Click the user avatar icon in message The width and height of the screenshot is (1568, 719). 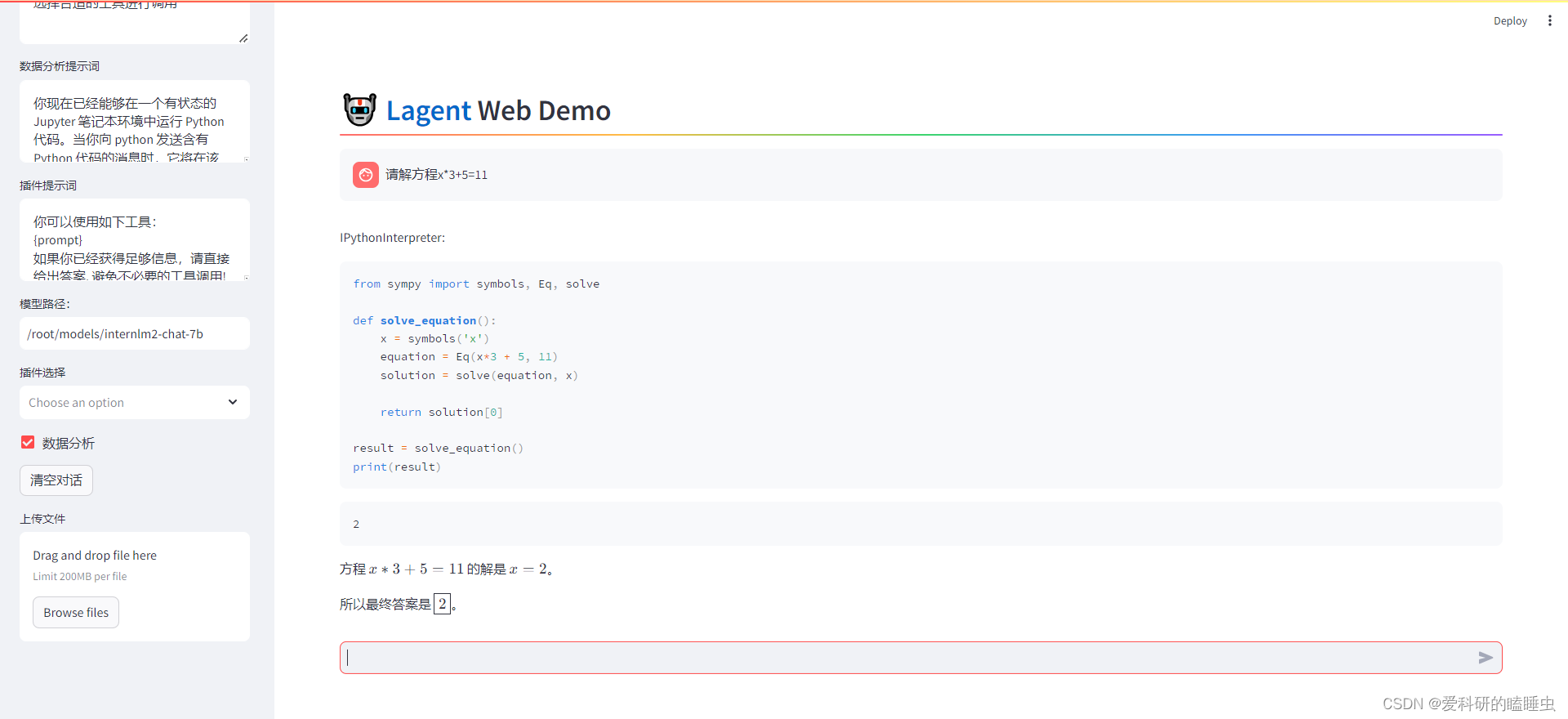click(x=366, y=175)
